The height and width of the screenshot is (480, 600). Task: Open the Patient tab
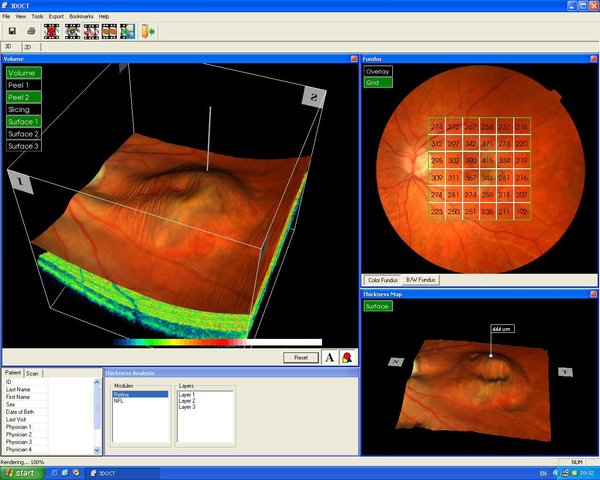[x=13, y=373]
